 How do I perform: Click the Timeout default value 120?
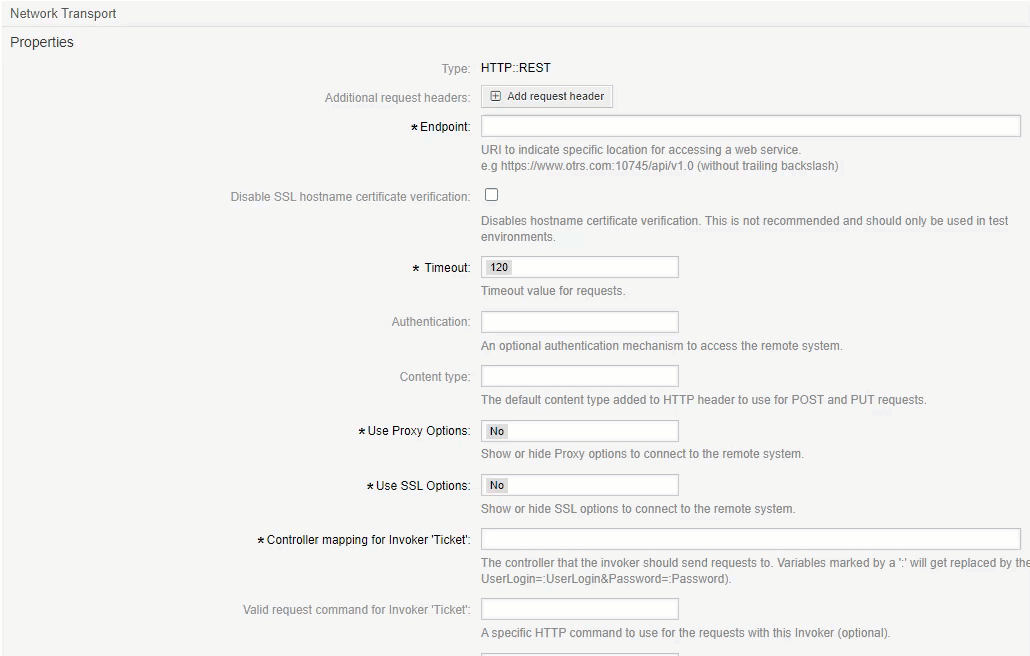coord(497,266)
